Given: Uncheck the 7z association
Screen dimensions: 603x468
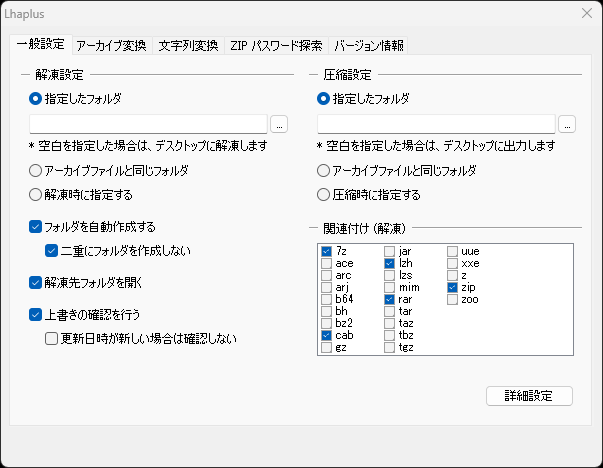Looking at the screenshot, I should pyautogui.click(x=326, y=251).
